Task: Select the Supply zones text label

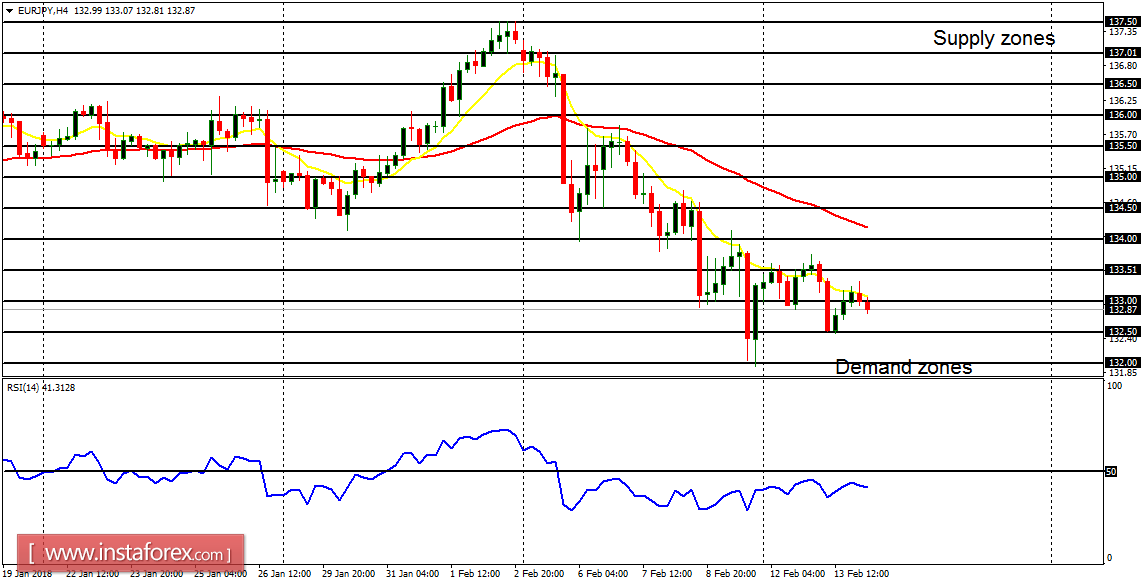Action: click(x=993, y=38)
